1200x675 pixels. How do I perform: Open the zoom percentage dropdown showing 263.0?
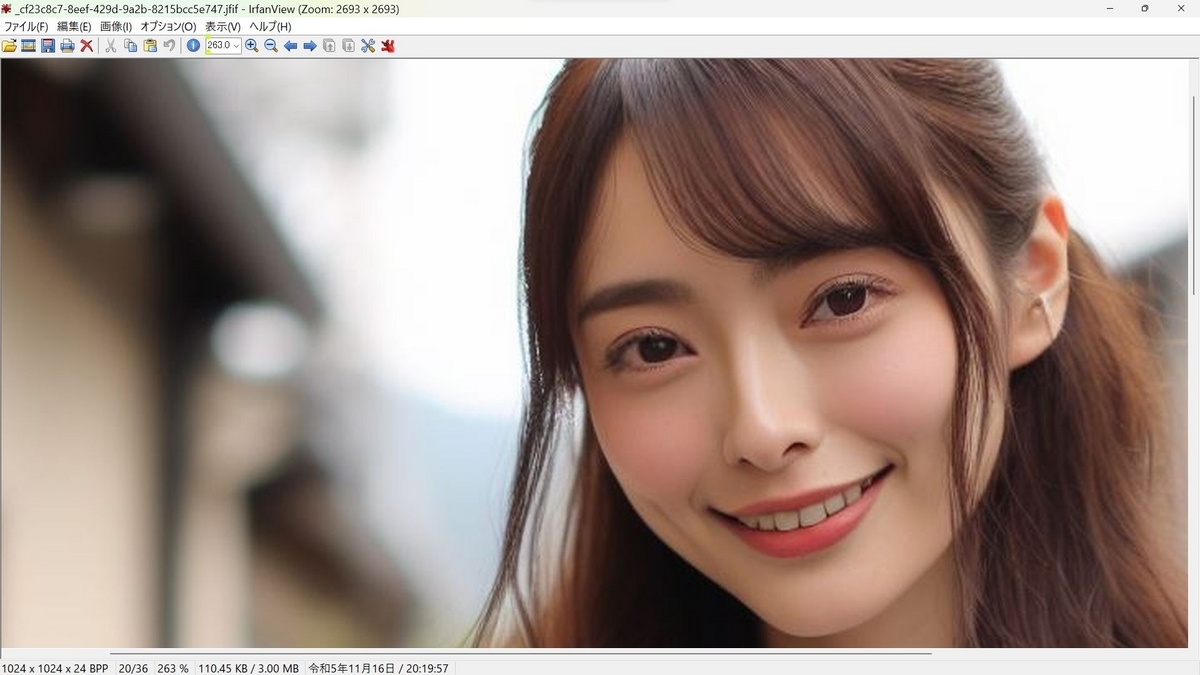[223, 46]
